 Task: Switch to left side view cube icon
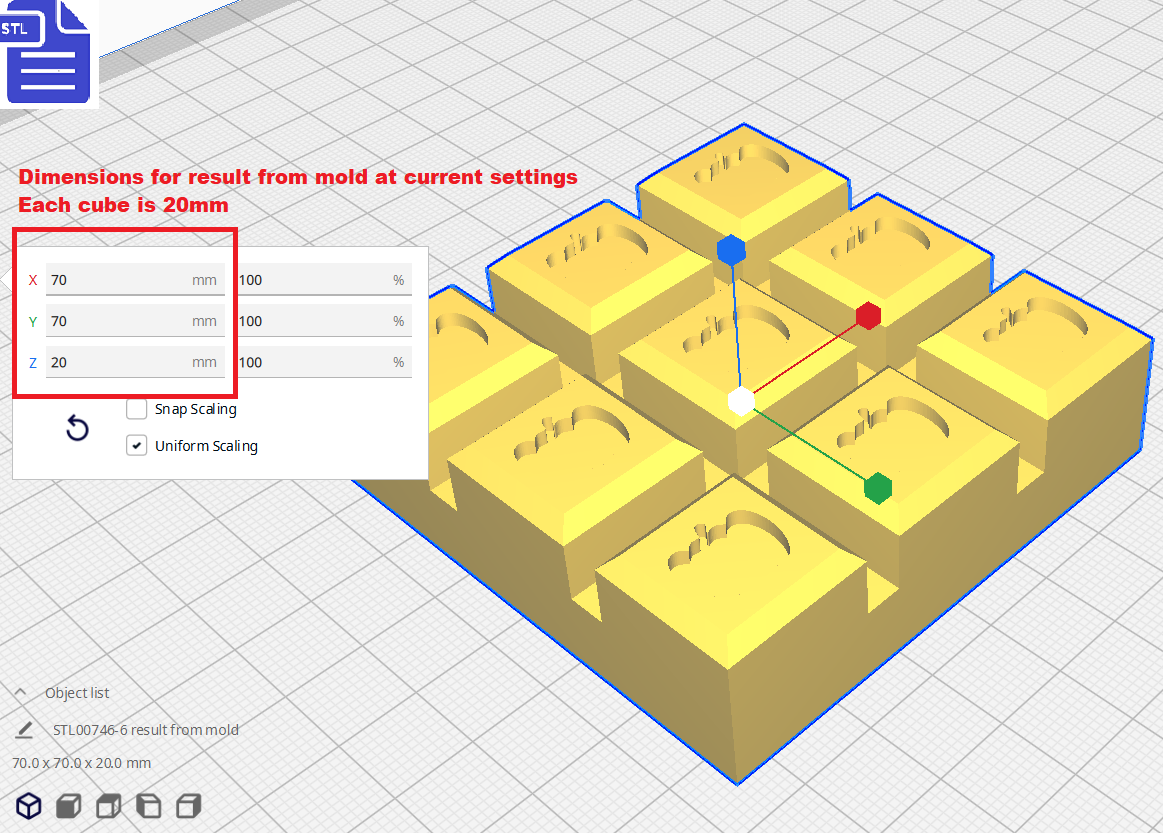149,806
